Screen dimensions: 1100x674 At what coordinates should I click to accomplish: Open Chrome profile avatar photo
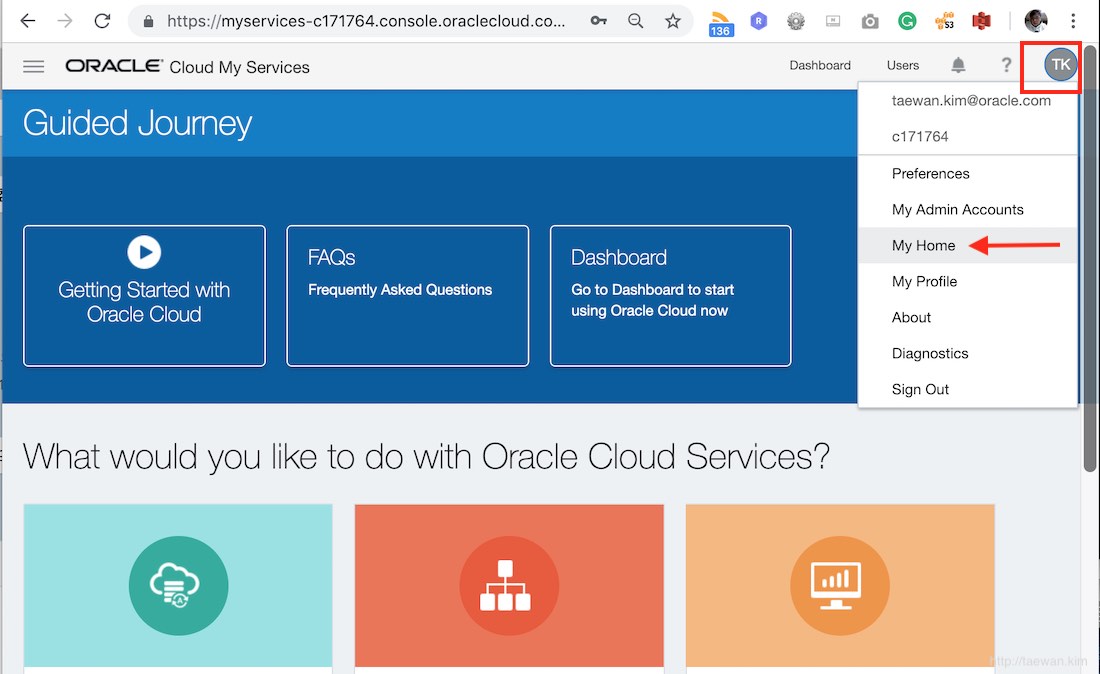coord(1035,21)
